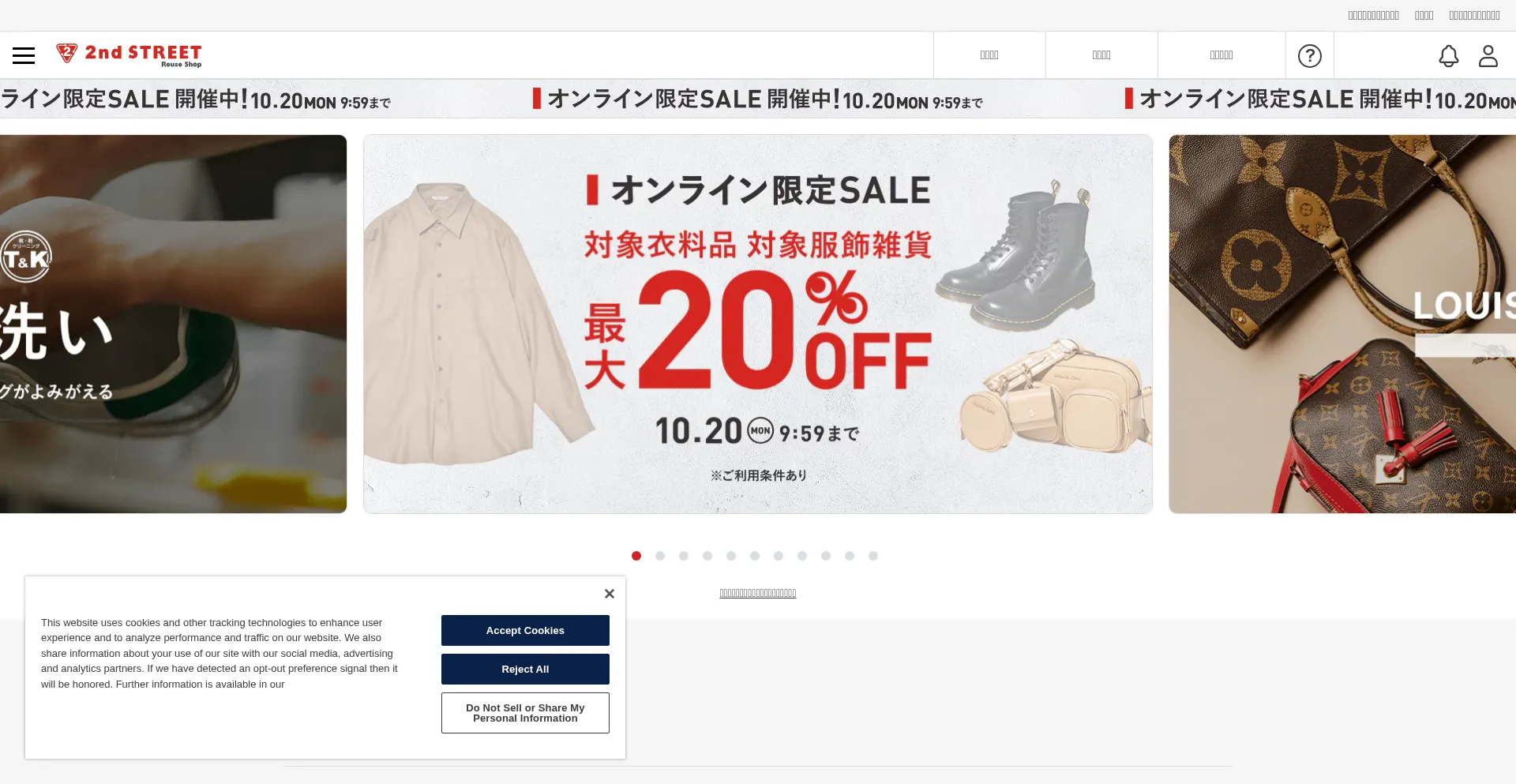The image size is (1516, 784).
Task: Close the cookie consent banner
Action: [610, 594]
